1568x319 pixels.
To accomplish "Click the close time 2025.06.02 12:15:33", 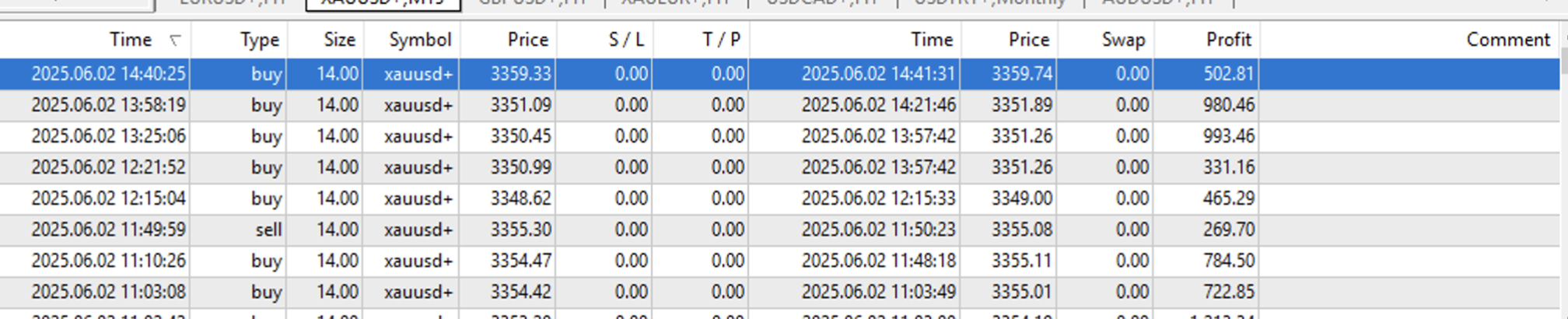I will pyautogui.click(x=877, y=198).
